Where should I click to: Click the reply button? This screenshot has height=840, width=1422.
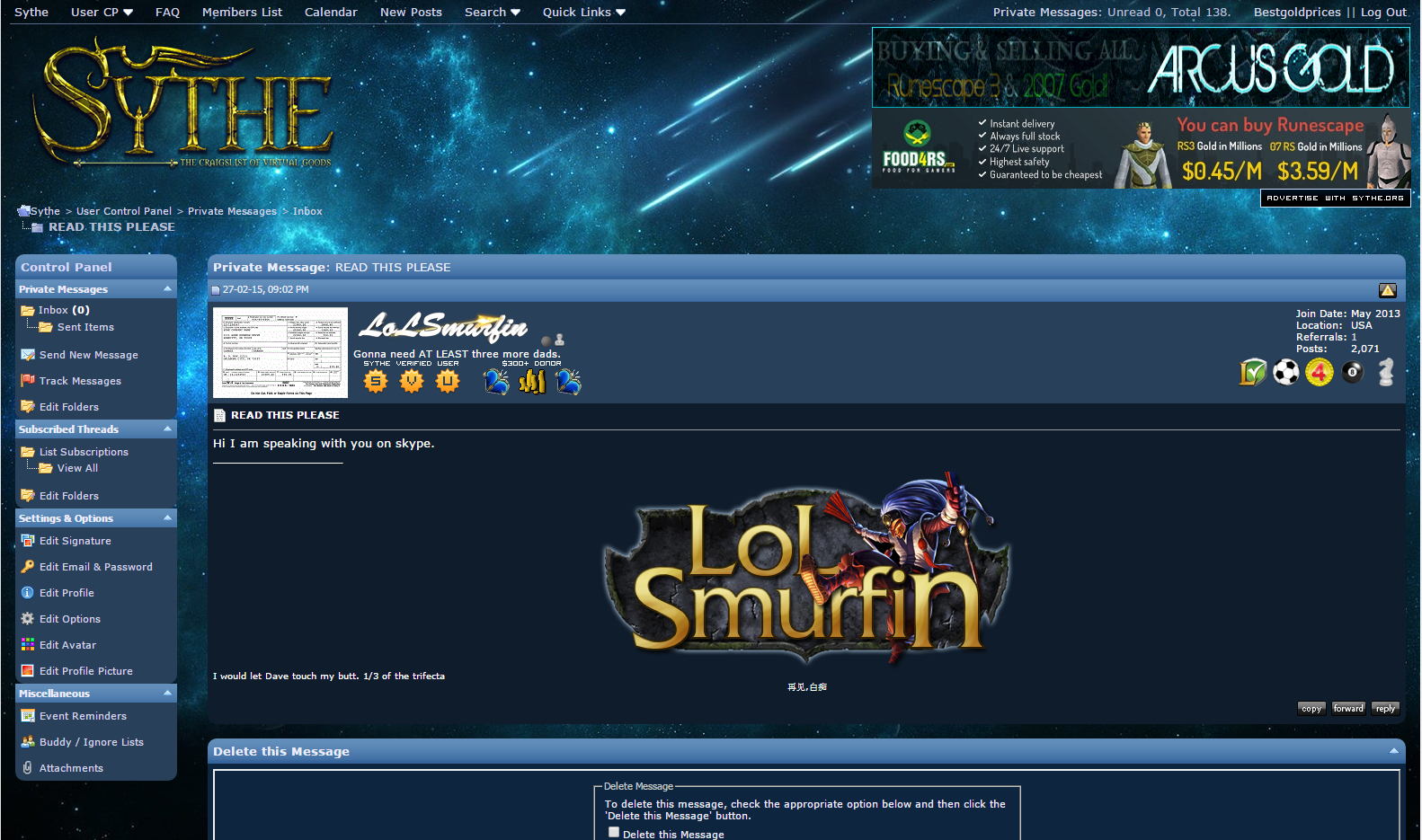click(x=1385, y=708)
